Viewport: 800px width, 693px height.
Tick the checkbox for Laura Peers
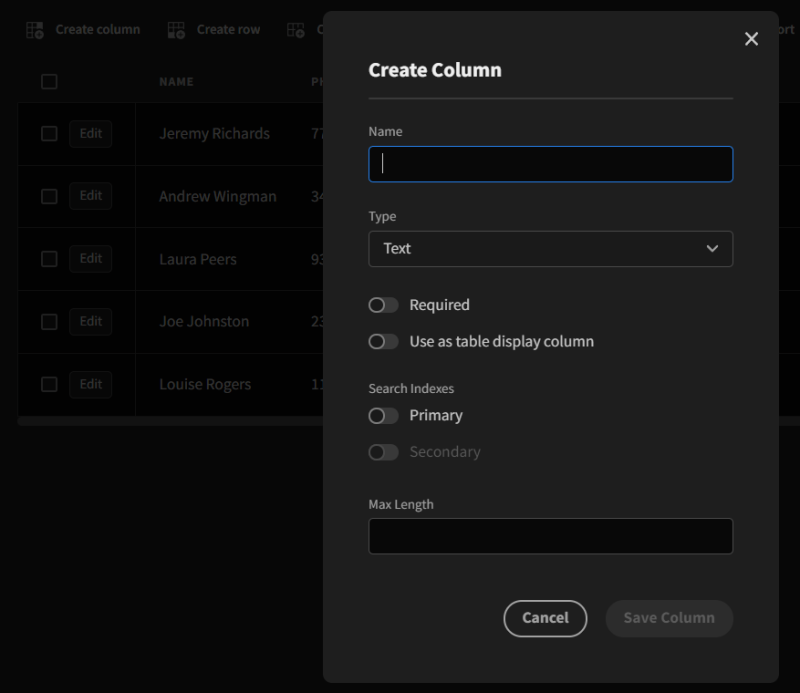click(49, 259)
